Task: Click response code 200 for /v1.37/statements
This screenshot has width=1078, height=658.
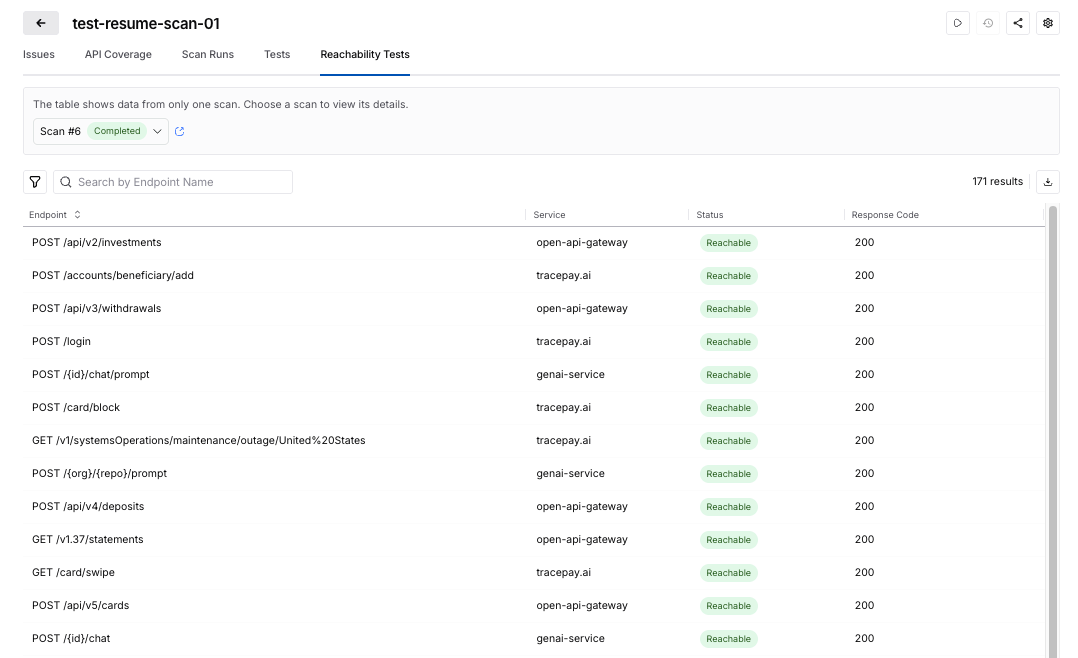Action: point(864,540)
